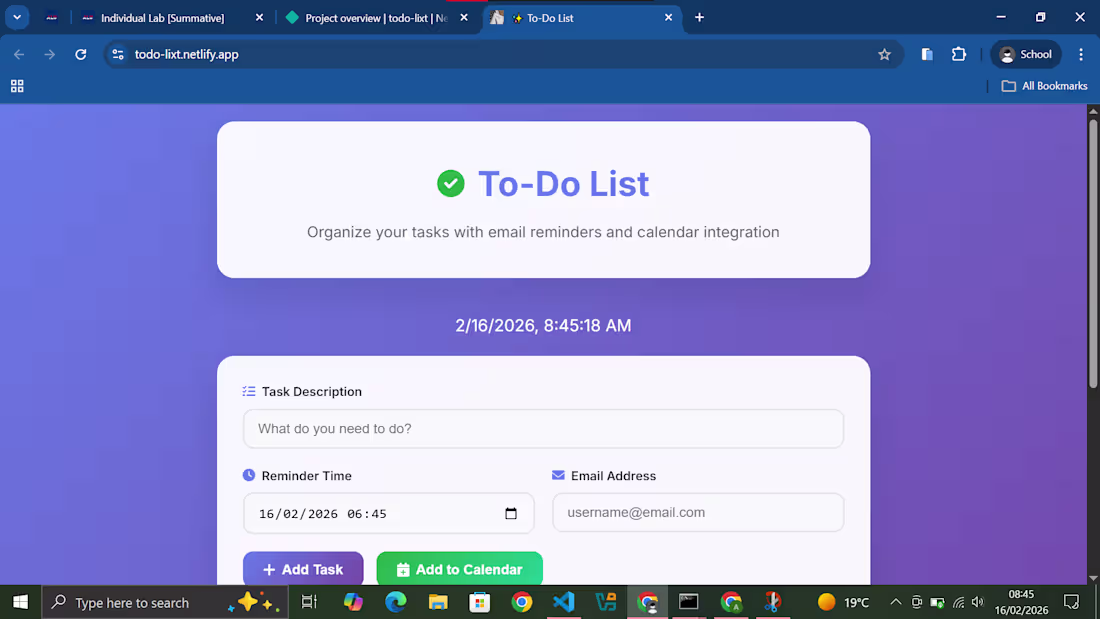Open the Chrome three-dot menu
Image resolution: width=1100 pixels, height=619 pixels.
[x=1080, y=54]
